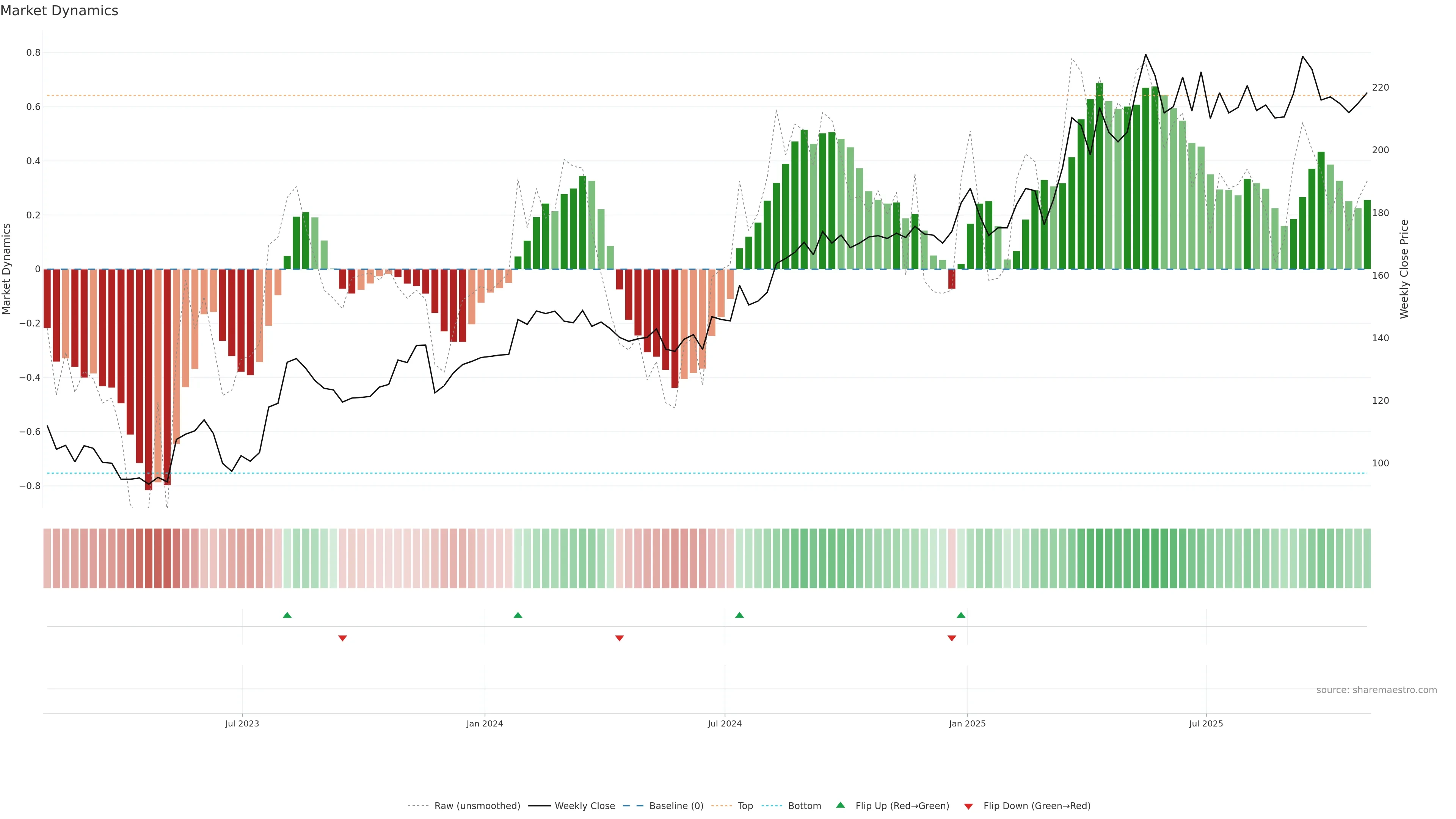Toggle the Top legend entry
The width and height of the screenshot is (1456, 819).
tap(745, 806)
